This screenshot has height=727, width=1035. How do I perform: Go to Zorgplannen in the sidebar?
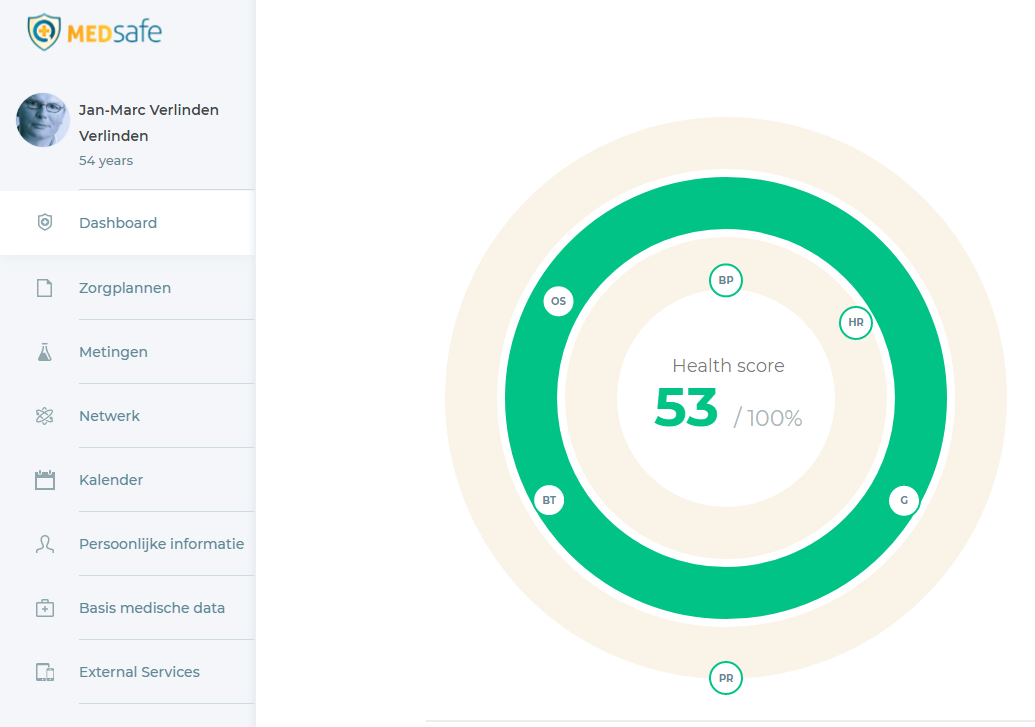coord(125,288)
